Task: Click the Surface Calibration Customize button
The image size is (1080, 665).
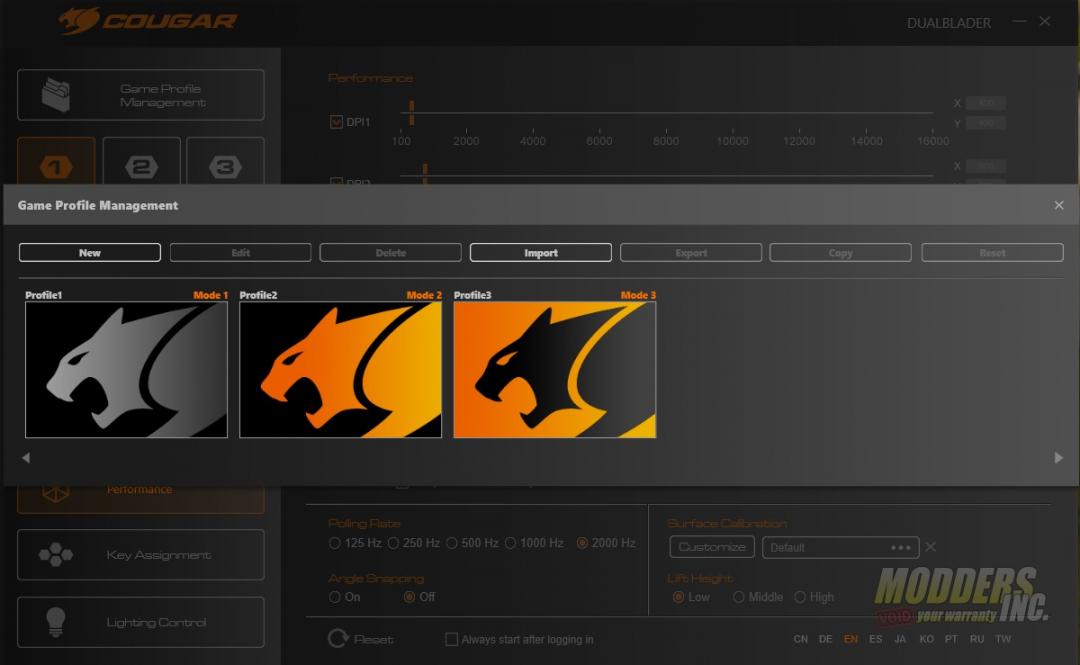Action: tap(712, 547)
